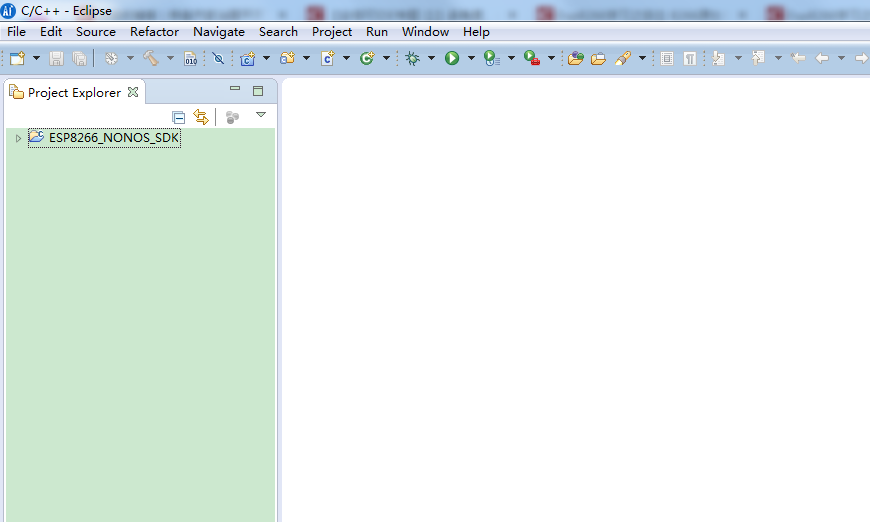The width and height of the screenshot is (870, 522).
Task: Open Project Explorer View Menu triangle
Action: point(261,115)
